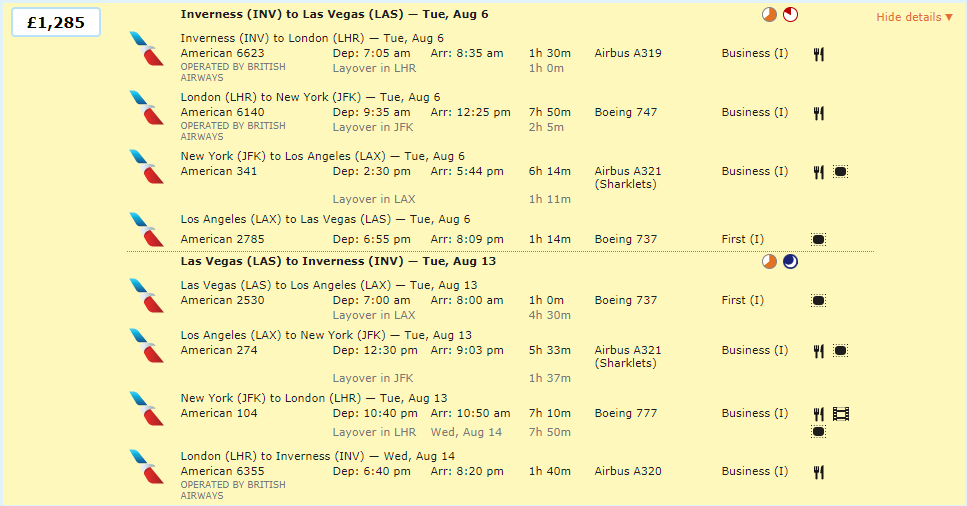967x506 pixels.
Task: Click the orange pie icon on outbound header
Action: pos(769,15)
